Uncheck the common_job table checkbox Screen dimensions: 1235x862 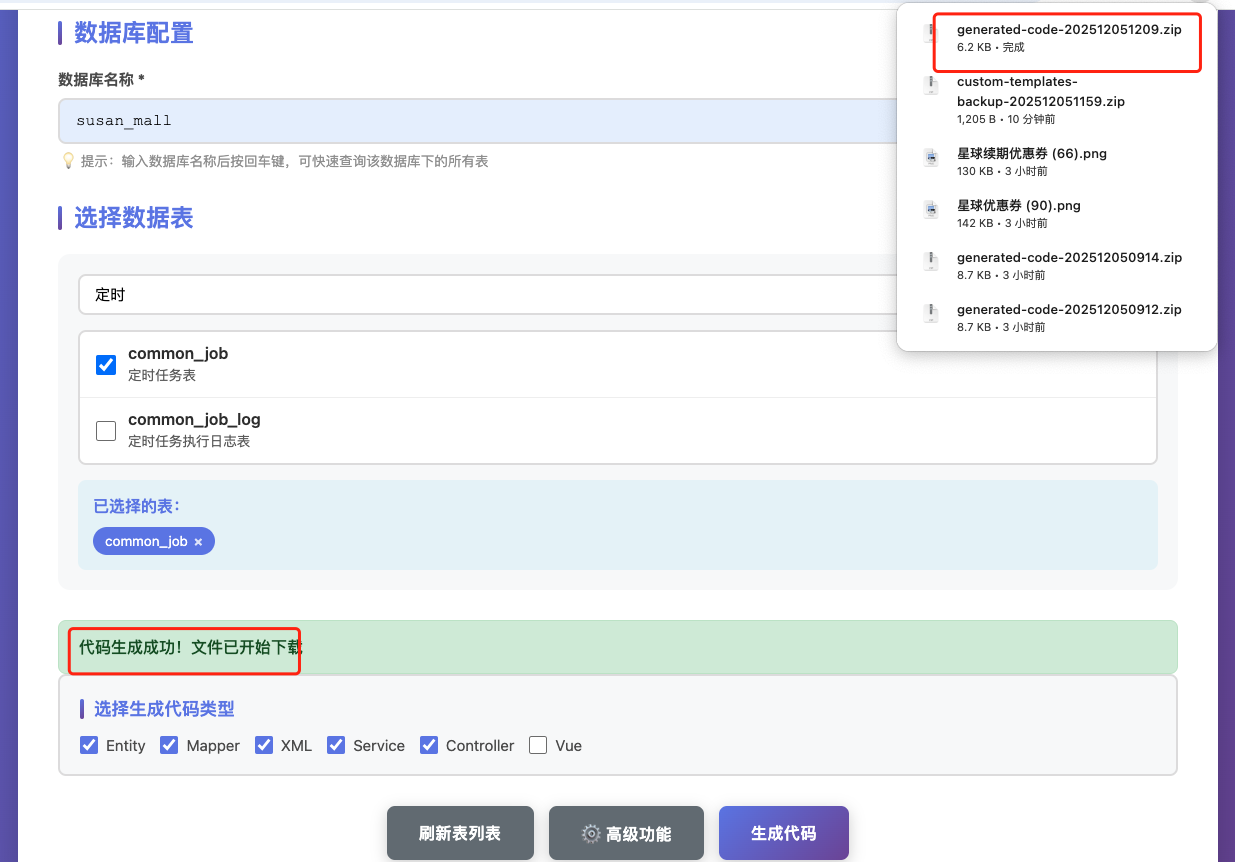tap(106, 365)
